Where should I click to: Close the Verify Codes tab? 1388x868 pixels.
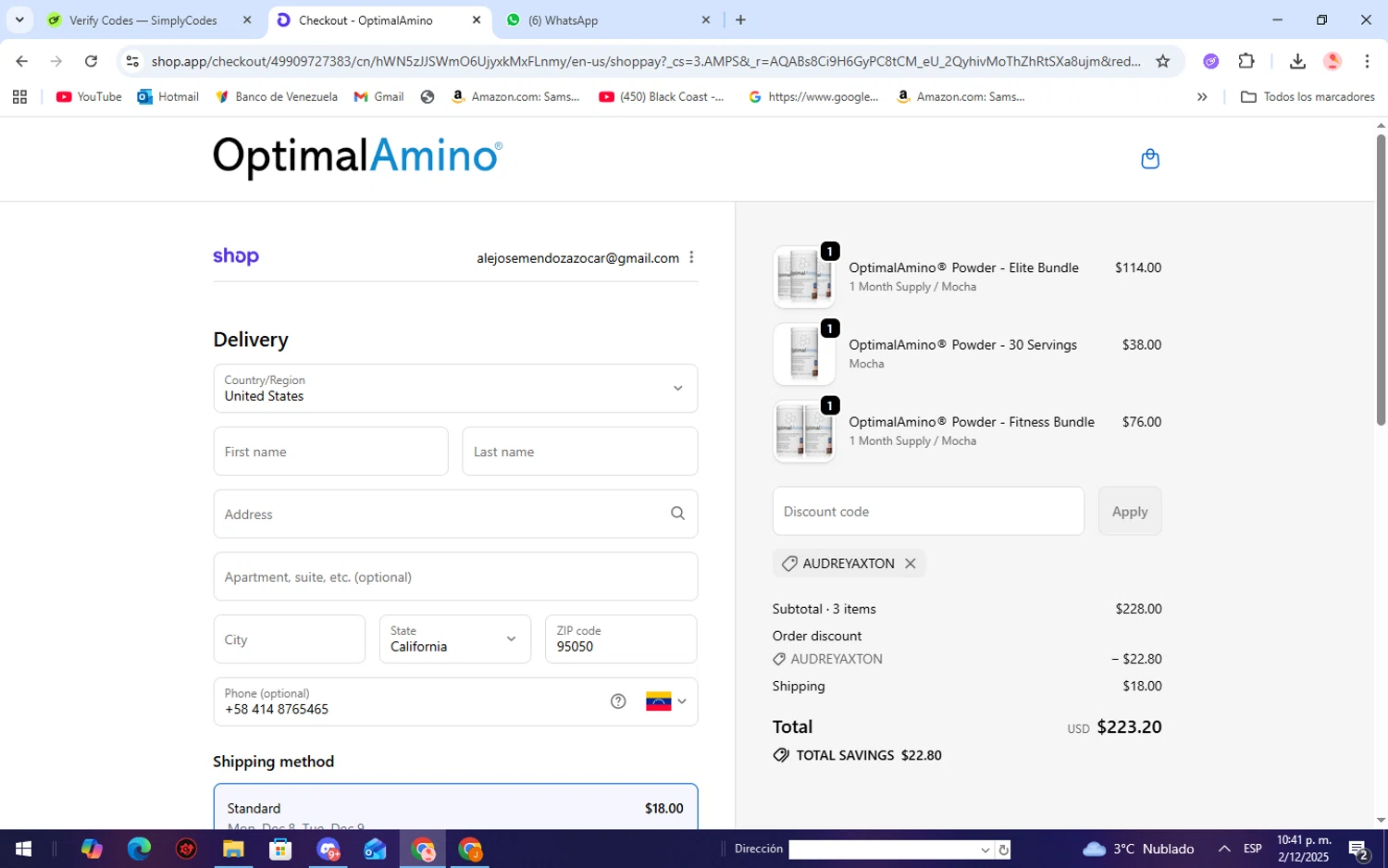247,19
